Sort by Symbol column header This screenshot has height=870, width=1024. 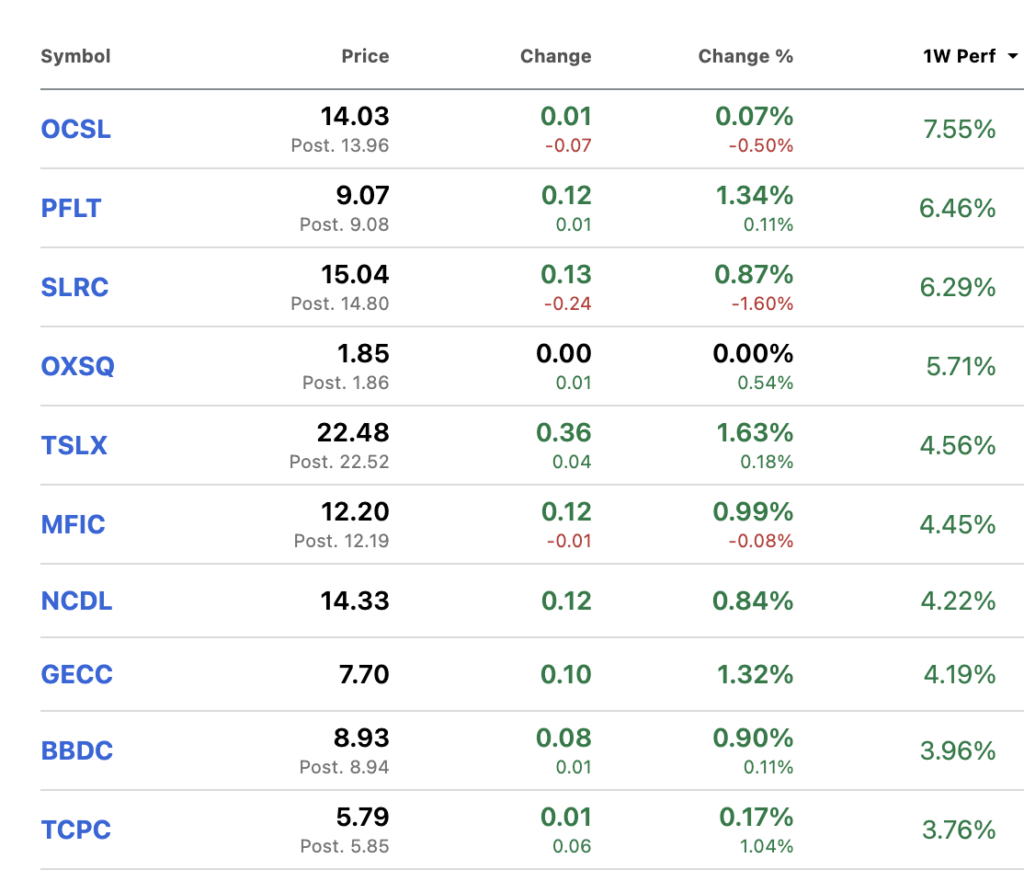click(76, 57)
